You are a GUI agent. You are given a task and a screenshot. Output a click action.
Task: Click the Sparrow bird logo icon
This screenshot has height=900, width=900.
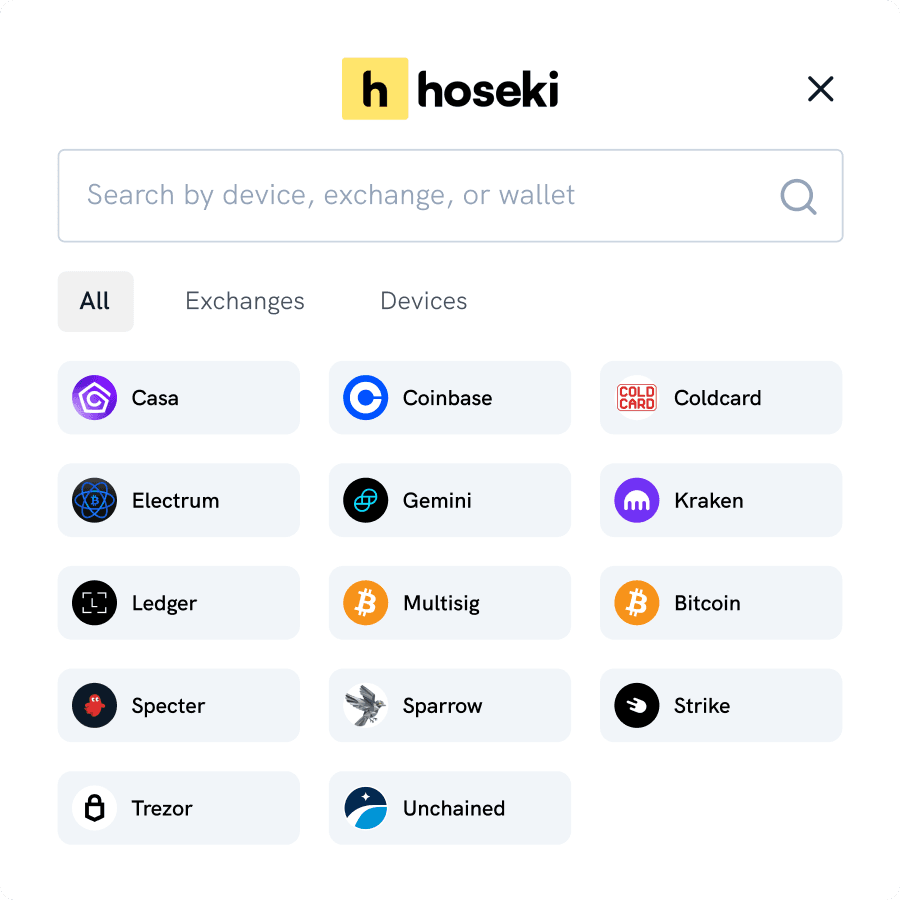click(x=366, y=706)
